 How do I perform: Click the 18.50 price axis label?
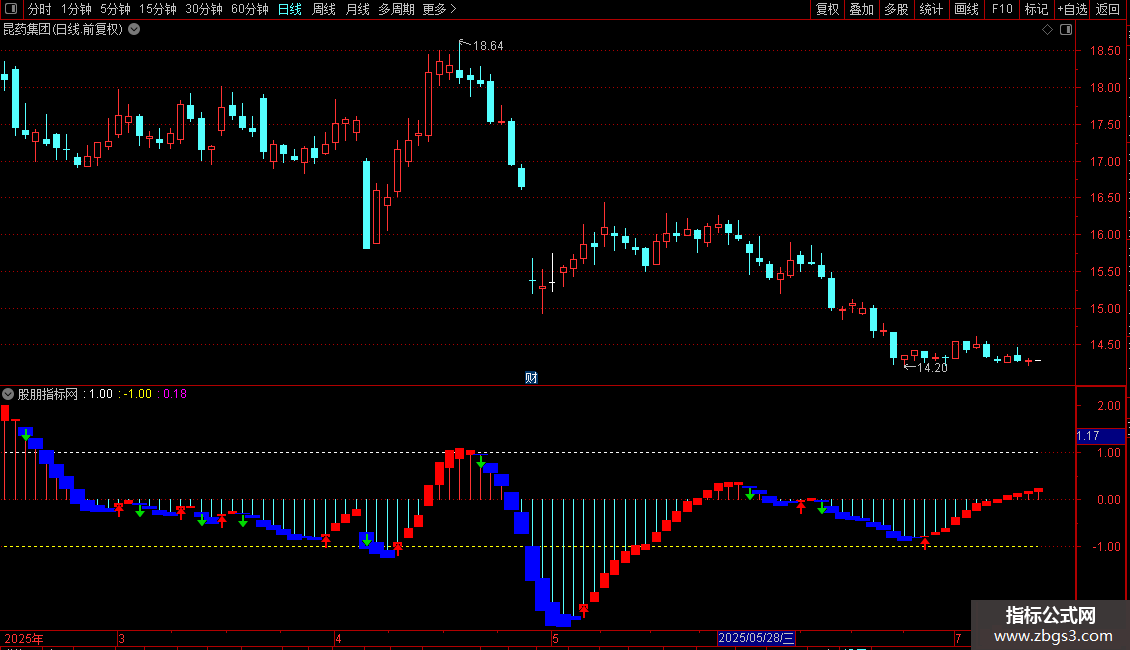1105,51
